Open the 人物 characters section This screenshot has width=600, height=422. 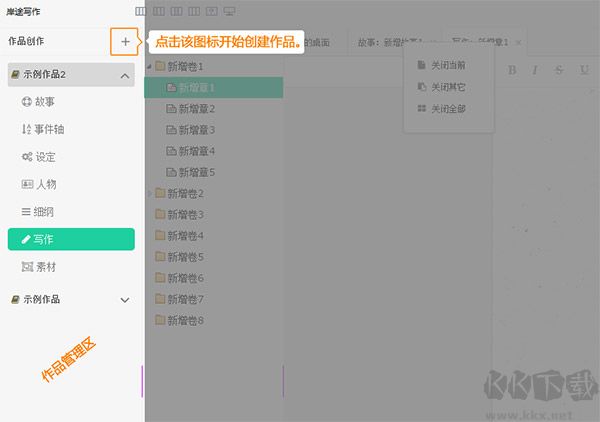39,184
